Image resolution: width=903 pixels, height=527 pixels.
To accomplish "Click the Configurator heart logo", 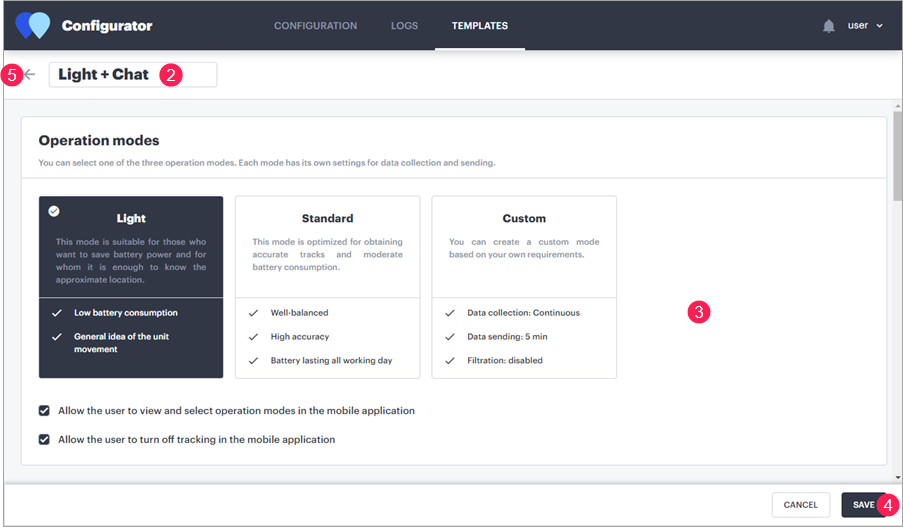I will pos(32,25).
